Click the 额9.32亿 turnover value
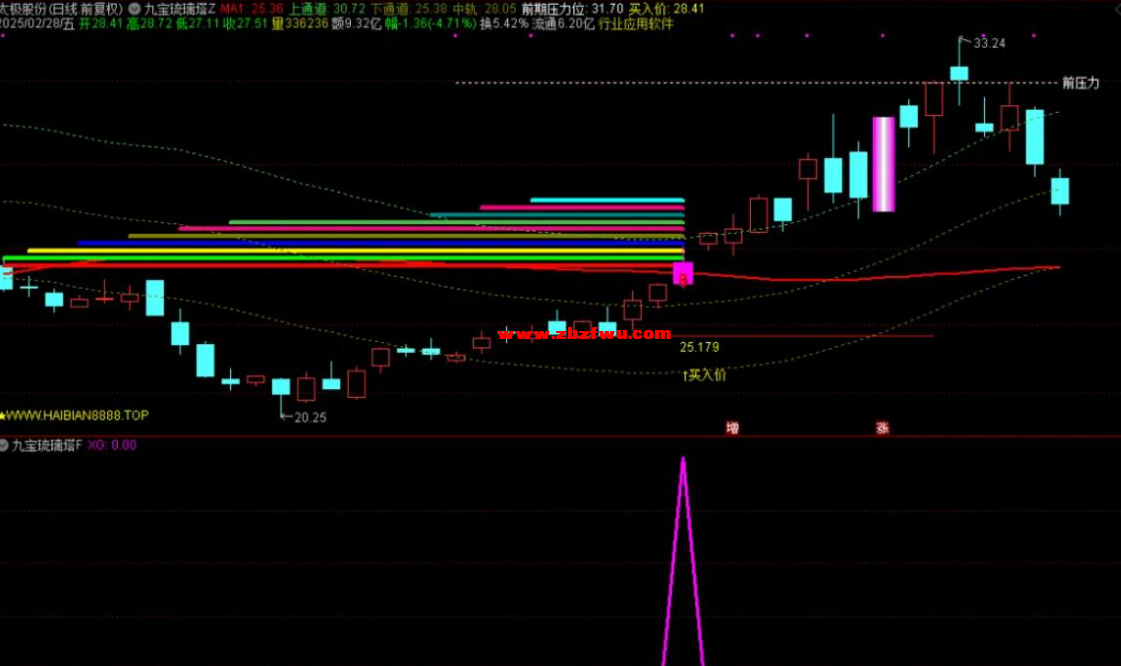 click(x=356, y=24)
